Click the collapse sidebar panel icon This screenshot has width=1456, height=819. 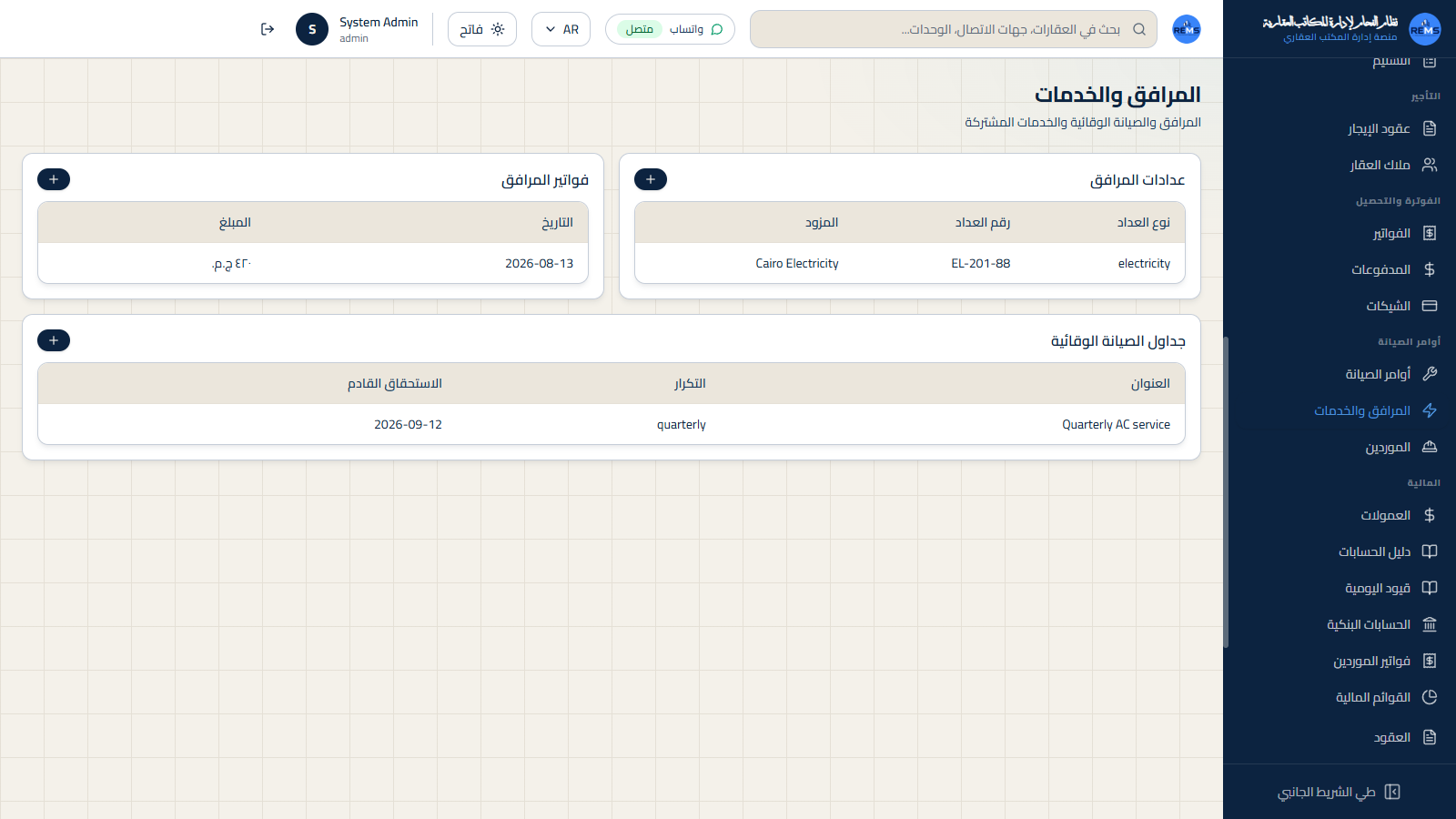pos(1392,792)
